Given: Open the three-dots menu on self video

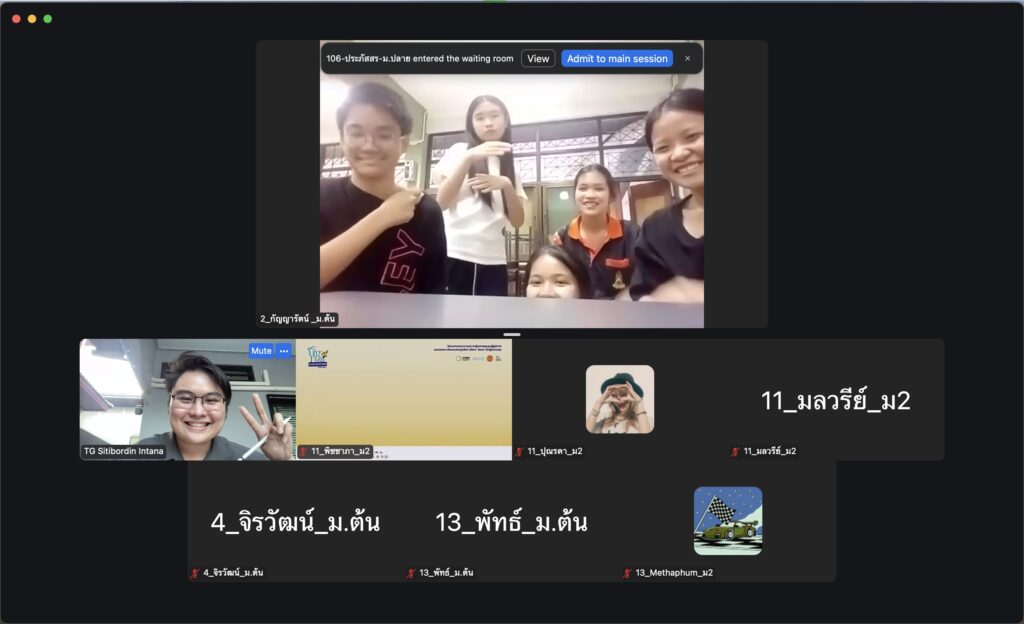Looking at the screenshot, I should click(284, 351).
